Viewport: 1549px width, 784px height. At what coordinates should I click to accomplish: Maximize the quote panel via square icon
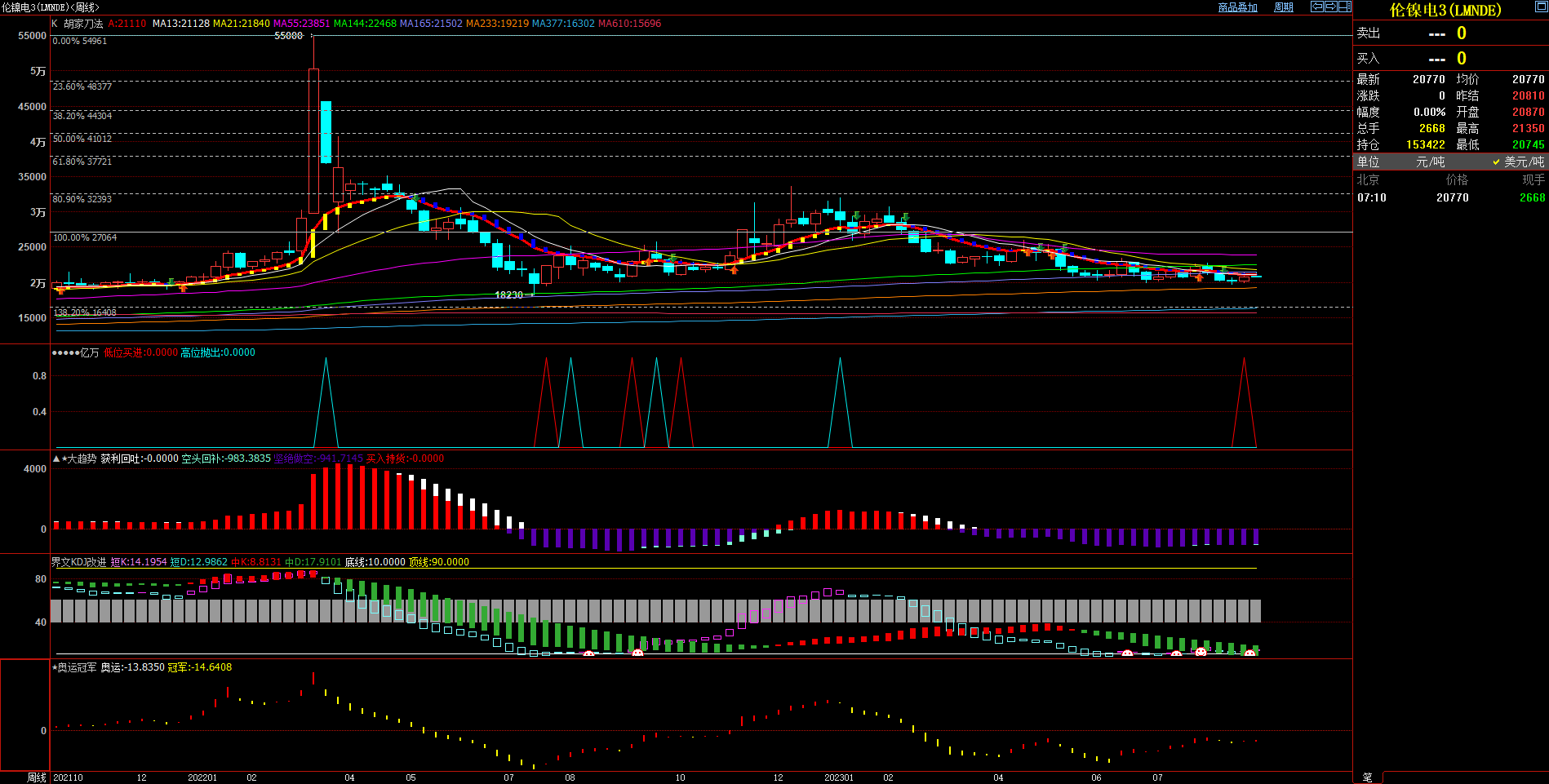1541,7
